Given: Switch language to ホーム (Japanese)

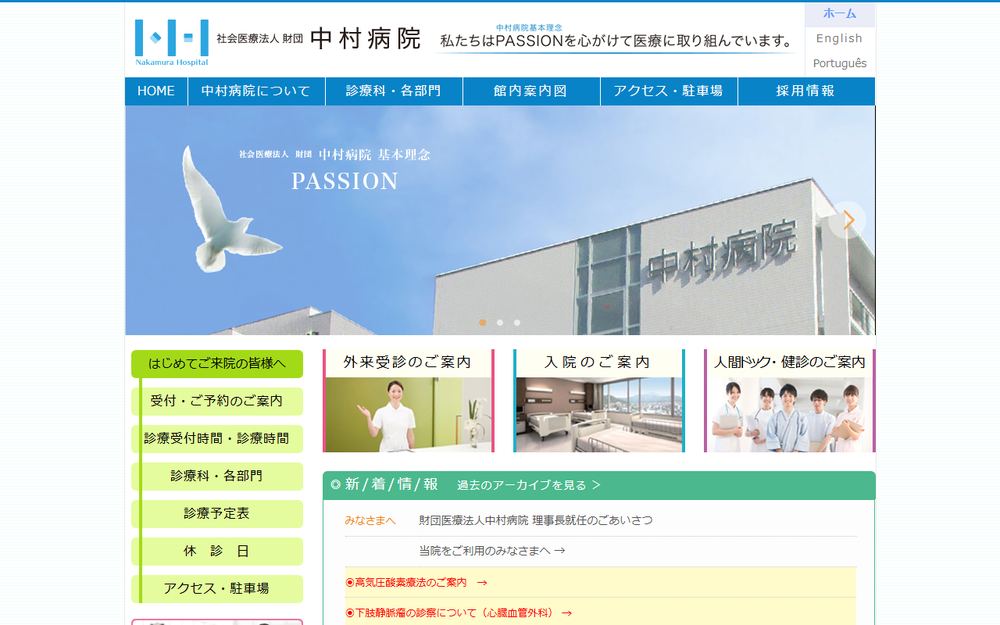Looking at the screenshot, I should click(x=839, y=13).
